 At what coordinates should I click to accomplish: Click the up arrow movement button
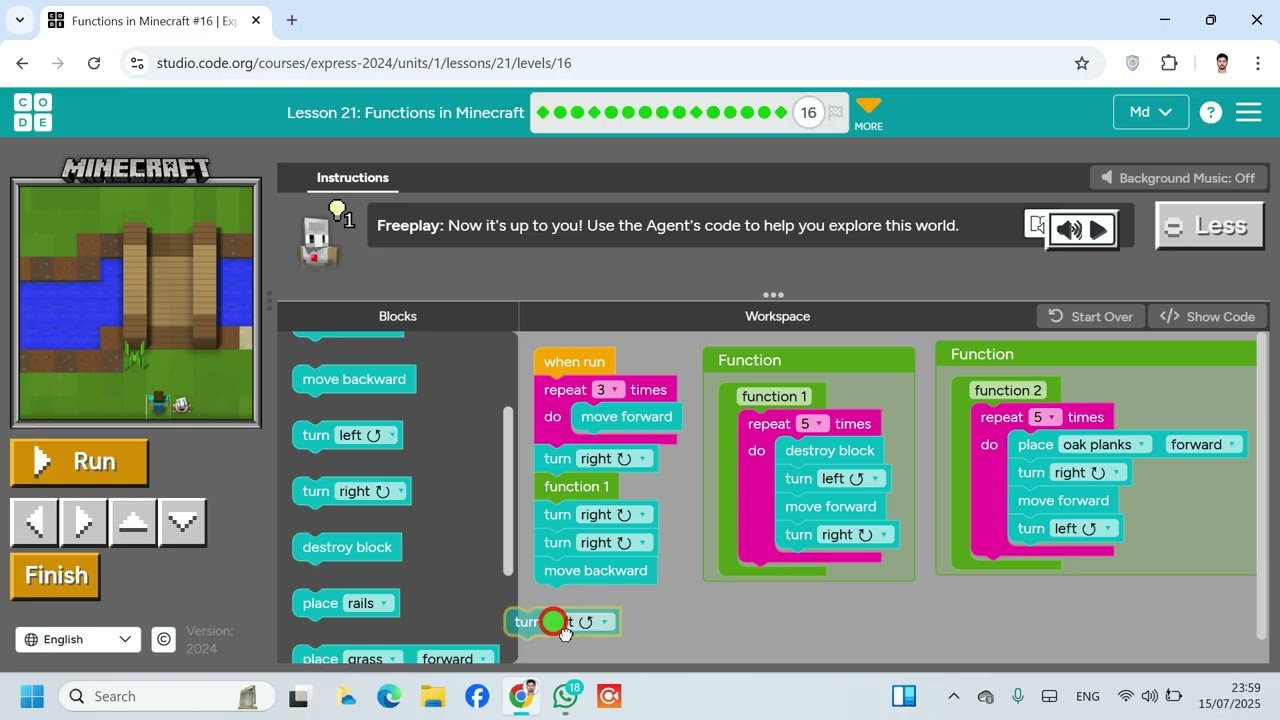click(x=133, y=521)
